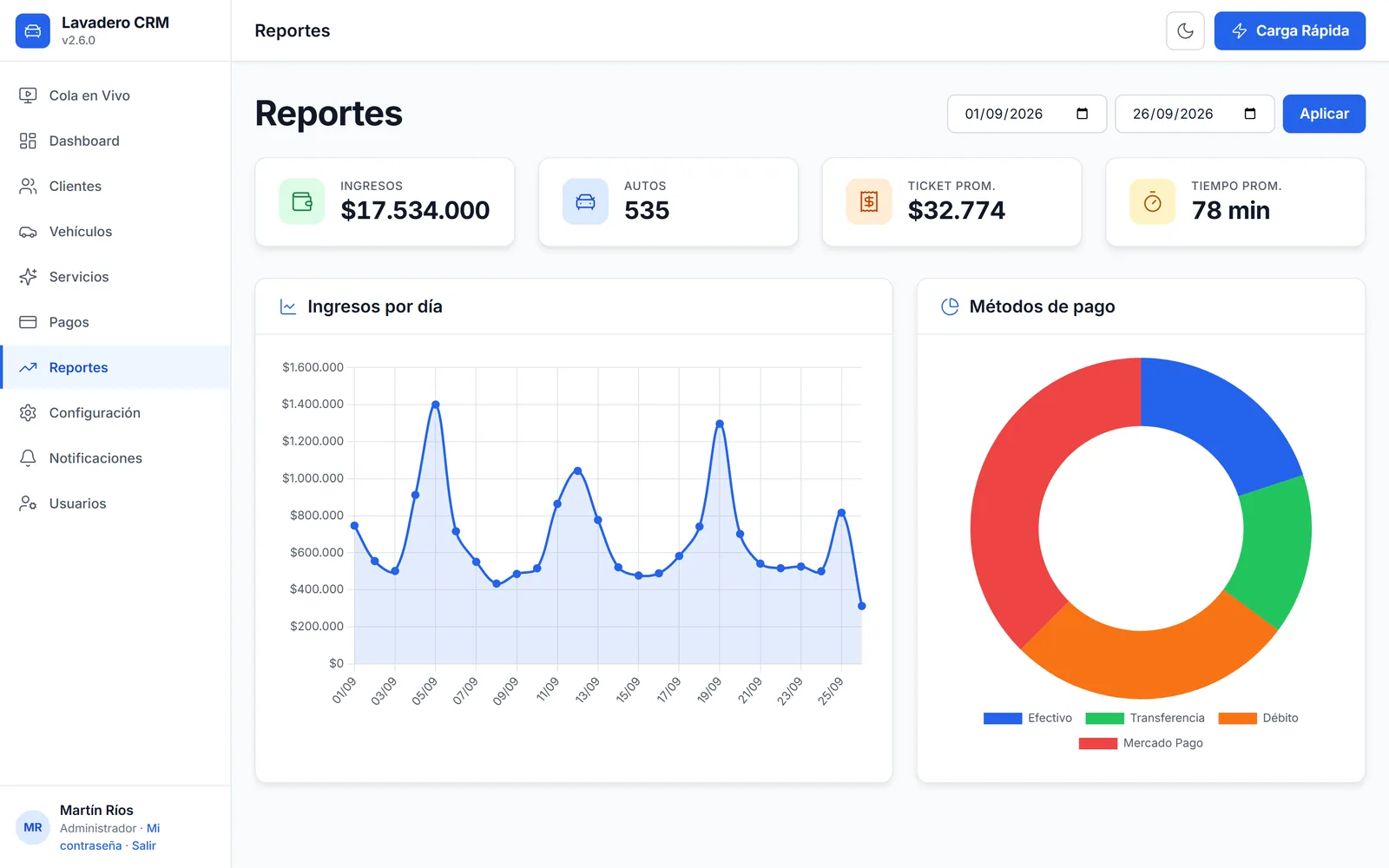Click the Lavadero CRM car logo icon

[x=33, y=31]
